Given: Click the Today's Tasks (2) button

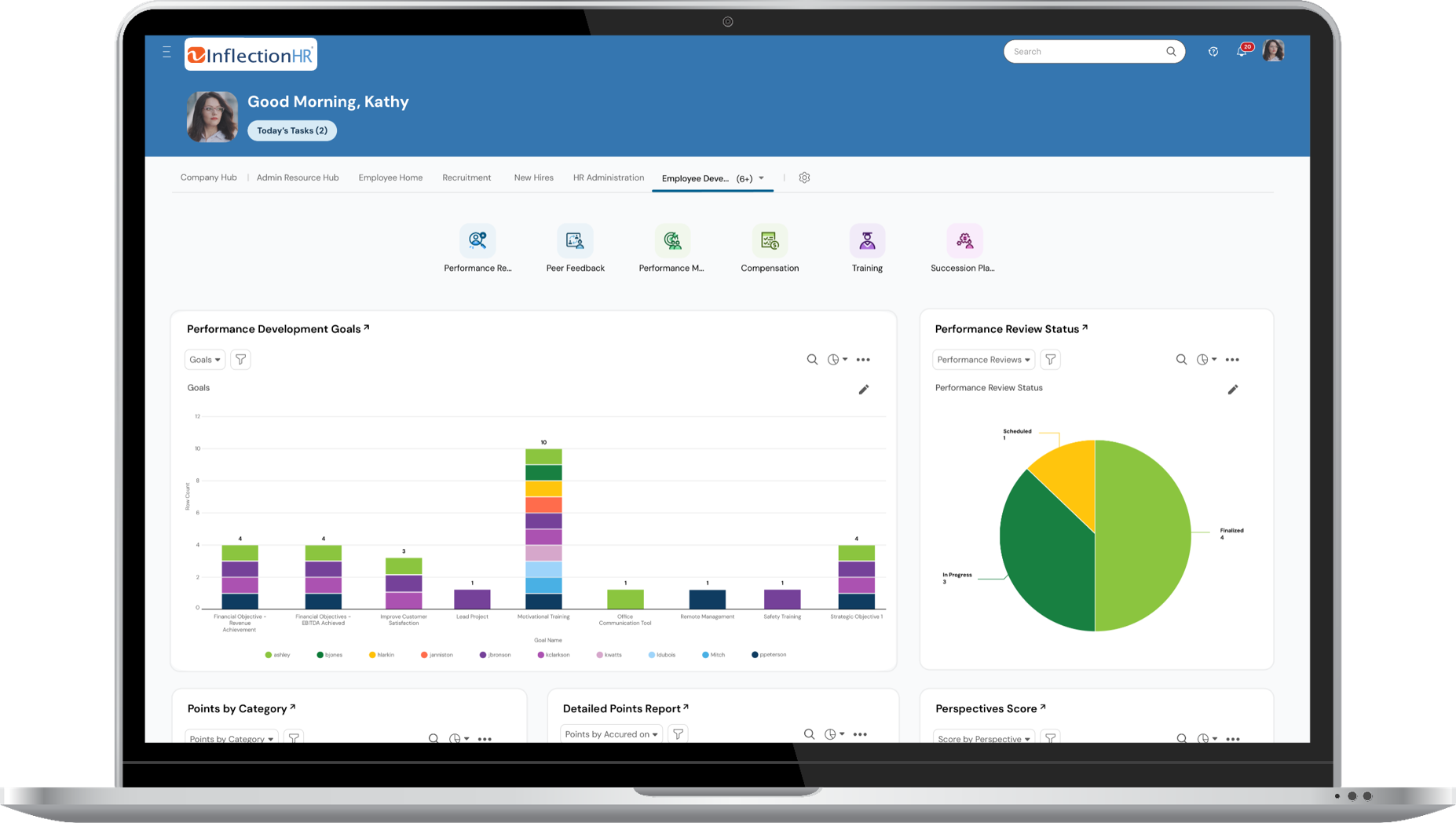Looking at the screenshot, I should tap(292, 130).
